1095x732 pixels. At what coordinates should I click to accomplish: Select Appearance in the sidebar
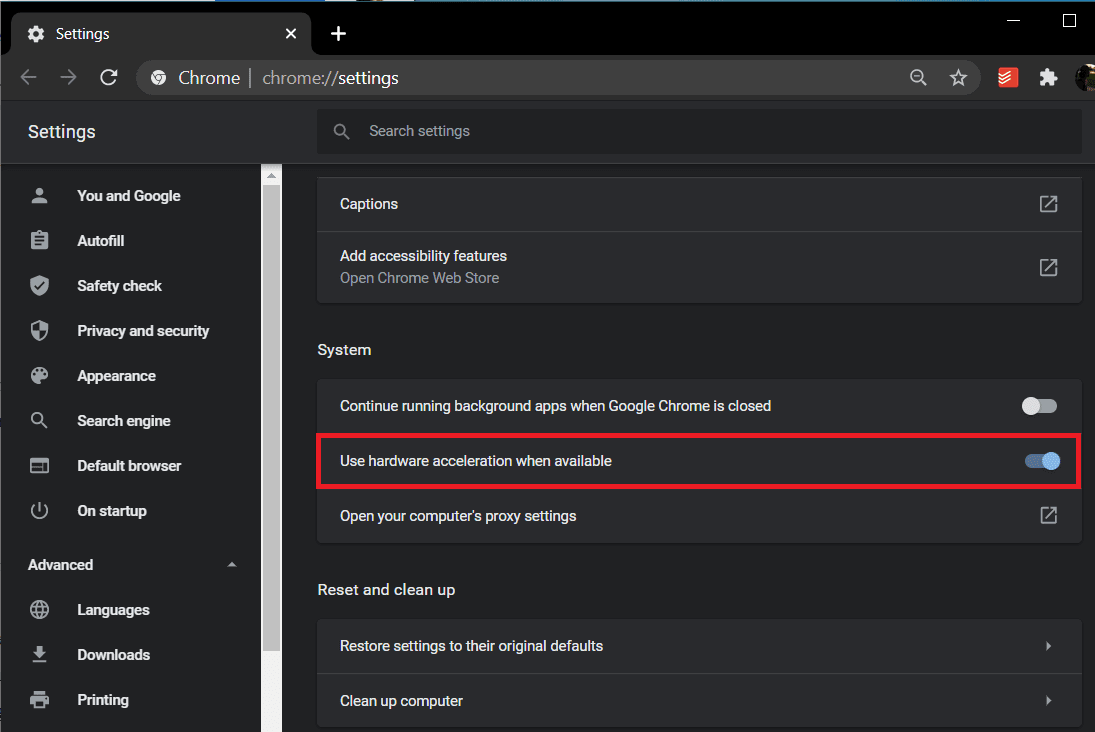116,376
